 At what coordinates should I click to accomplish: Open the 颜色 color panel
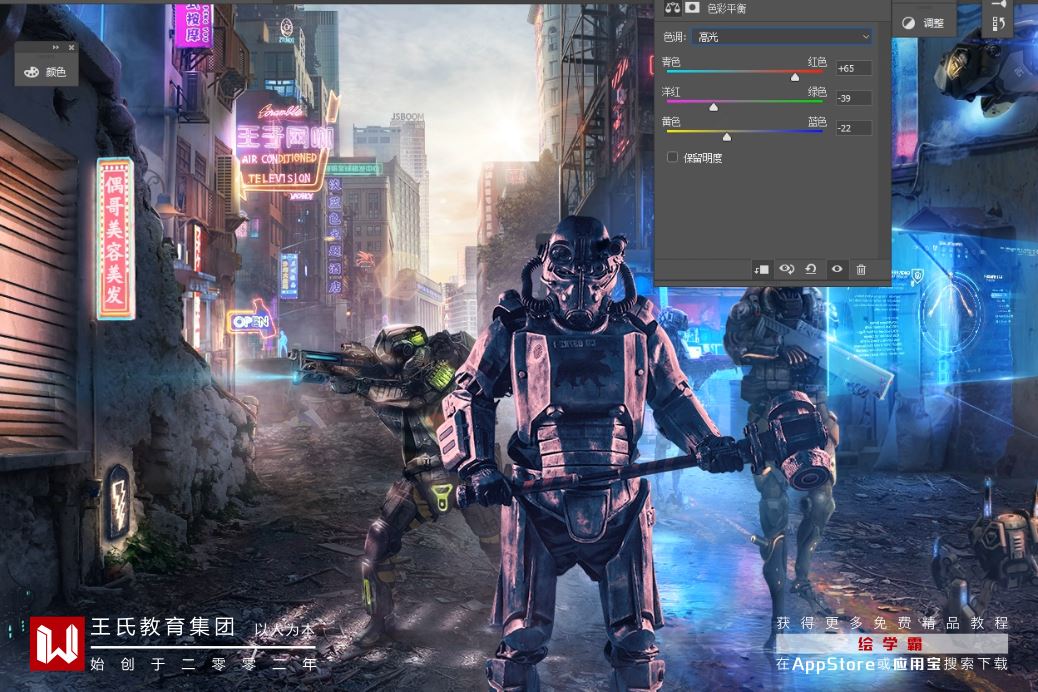tap(46, 72)
